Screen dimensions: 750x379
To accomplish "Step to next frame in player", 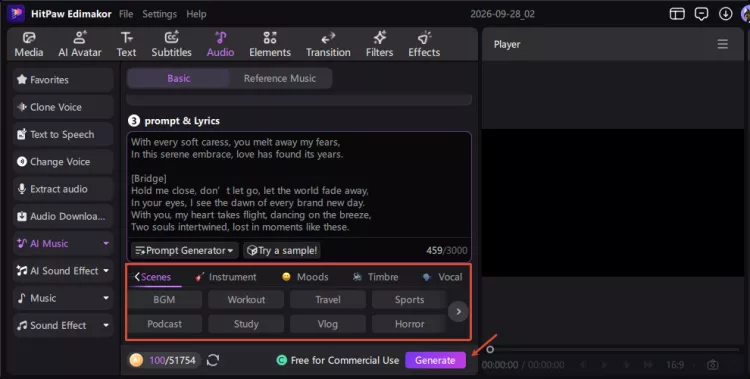I will click(x=626, y=365).
